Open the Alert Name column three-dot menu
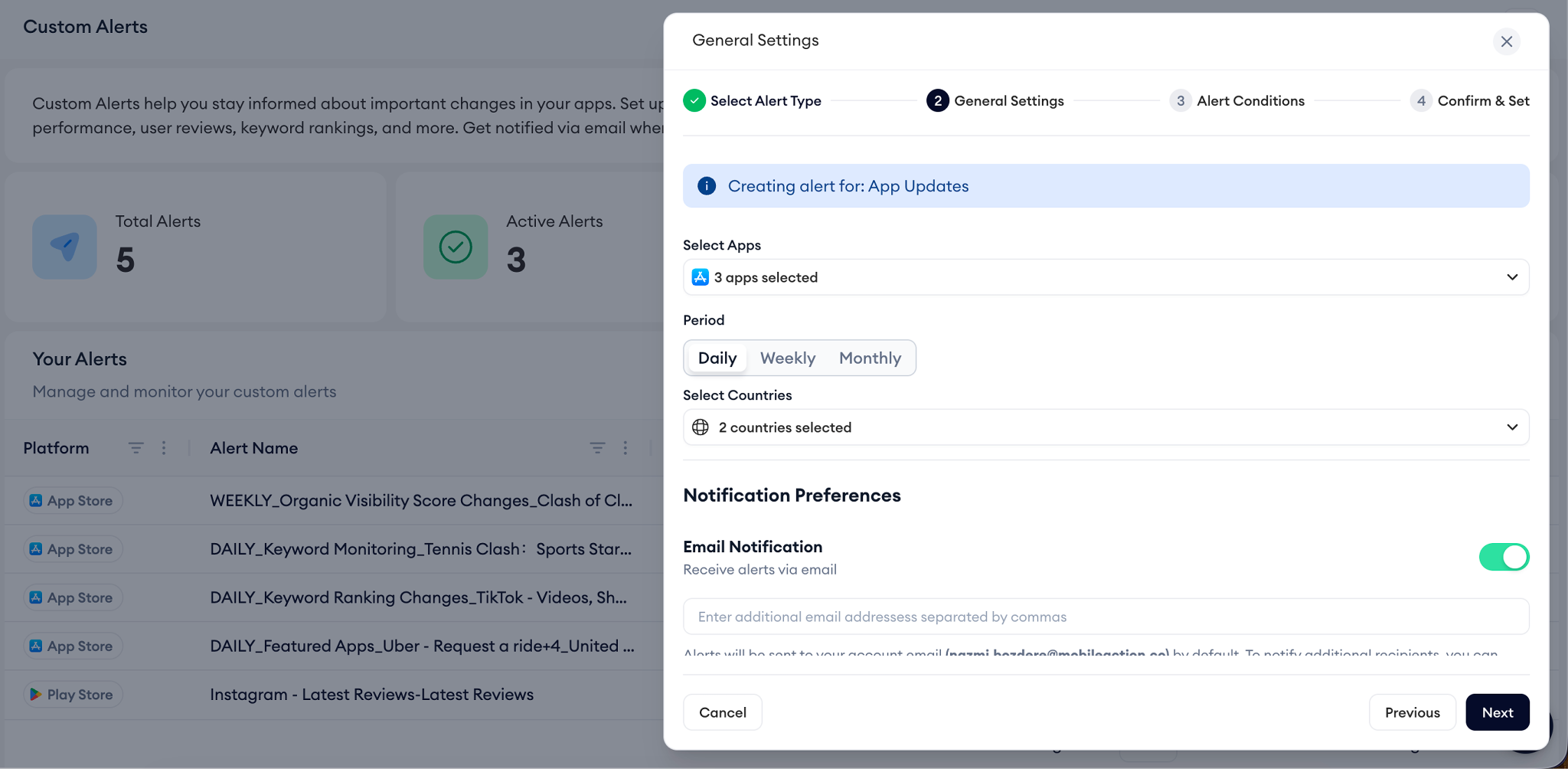Screen dimensions: 1568x769 coord(626,448)
